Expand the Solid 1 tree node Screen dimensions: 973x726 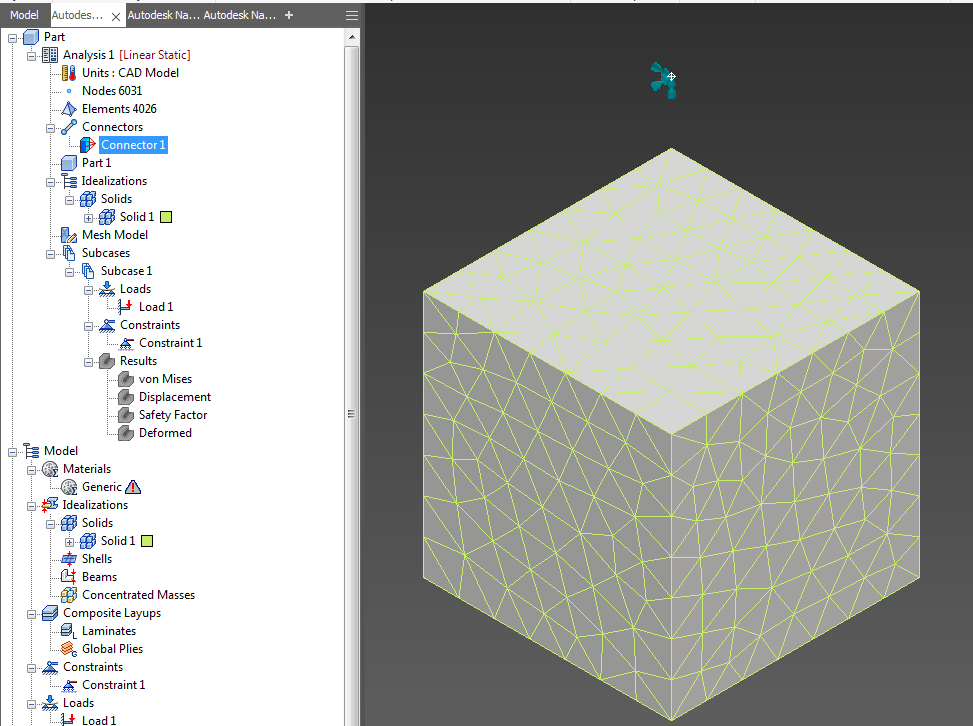86,216
